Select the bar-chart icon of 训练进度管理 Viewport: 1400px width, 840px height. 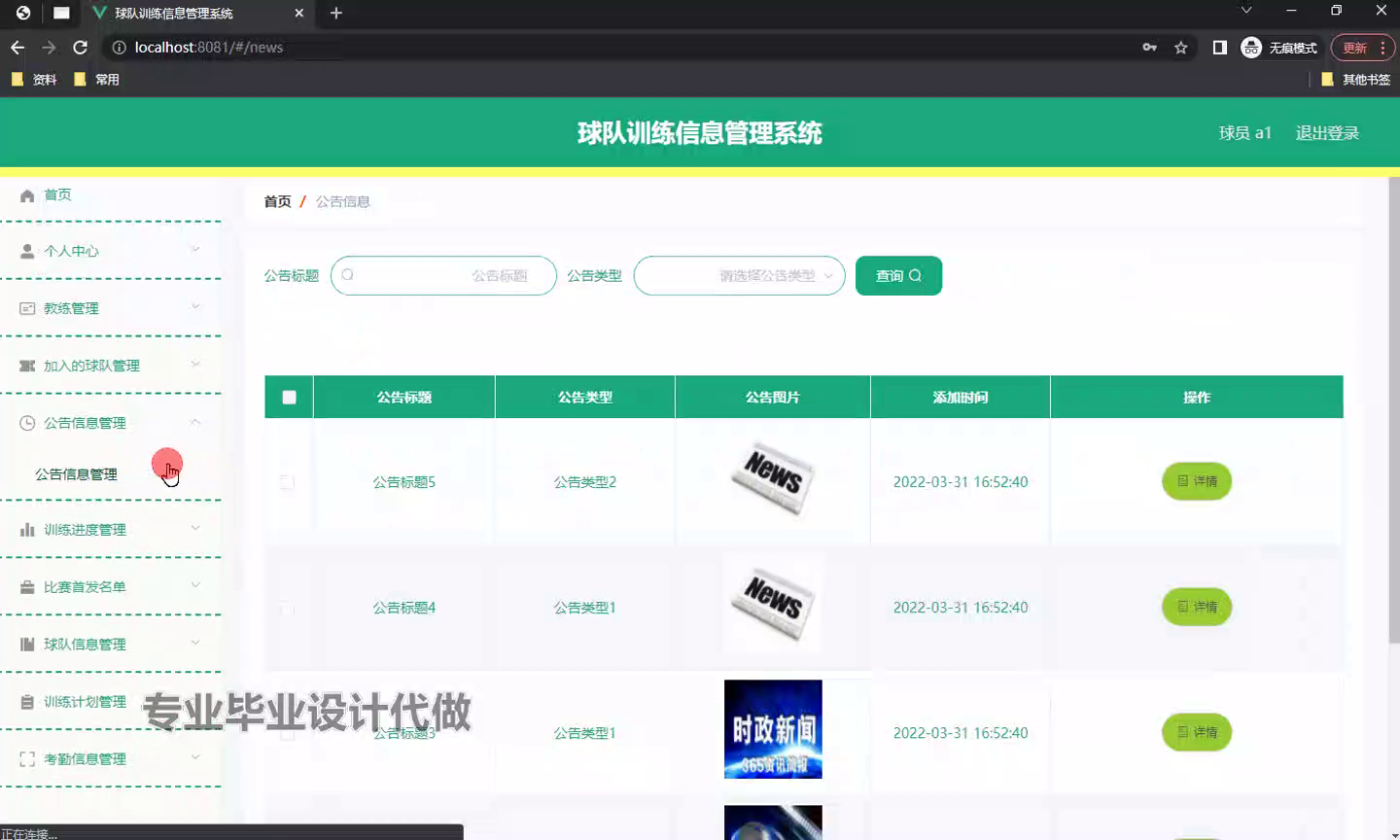coord(27,529)
